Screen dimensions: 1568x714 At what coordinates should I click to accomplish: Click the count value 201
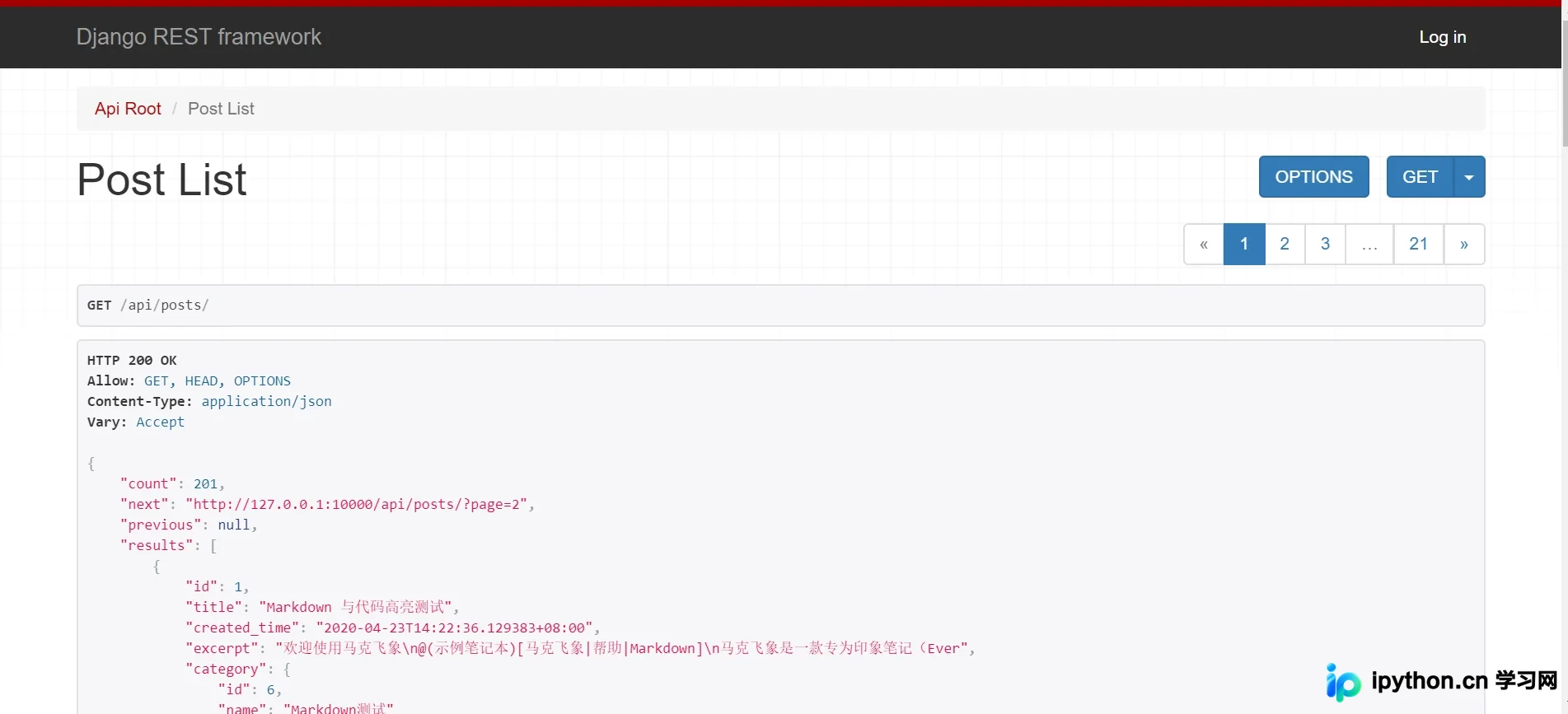point(205,484)
